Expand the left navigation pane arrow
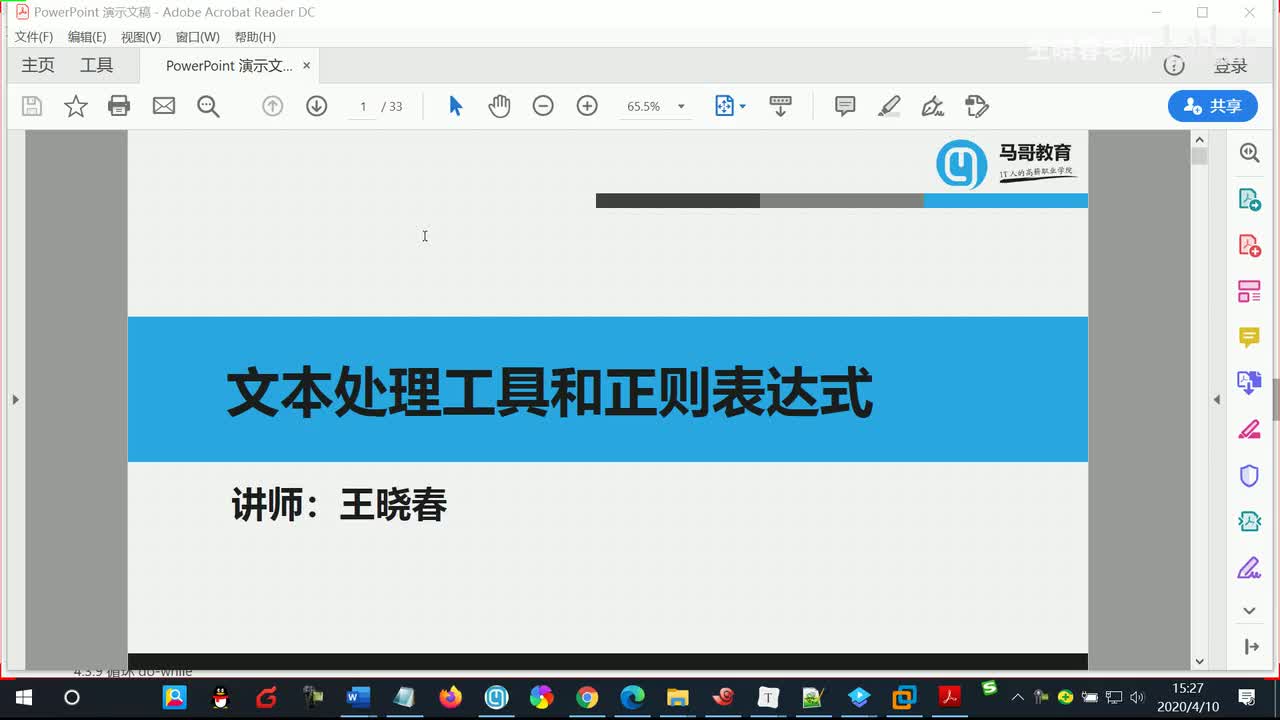This screenshot has width=1280, height=720. point(15,399)
